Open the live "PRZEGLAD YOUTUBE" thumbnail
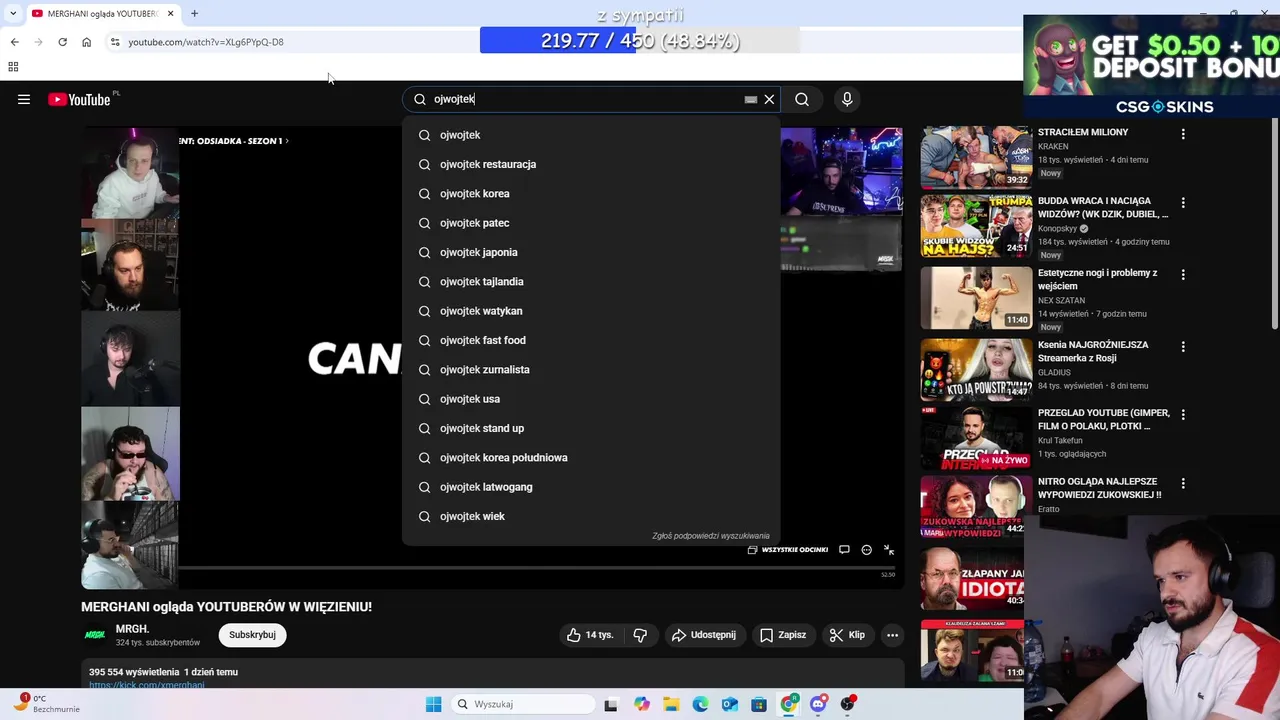The width and height of the screenshot is (1280, 720). (x=976, y=439)
